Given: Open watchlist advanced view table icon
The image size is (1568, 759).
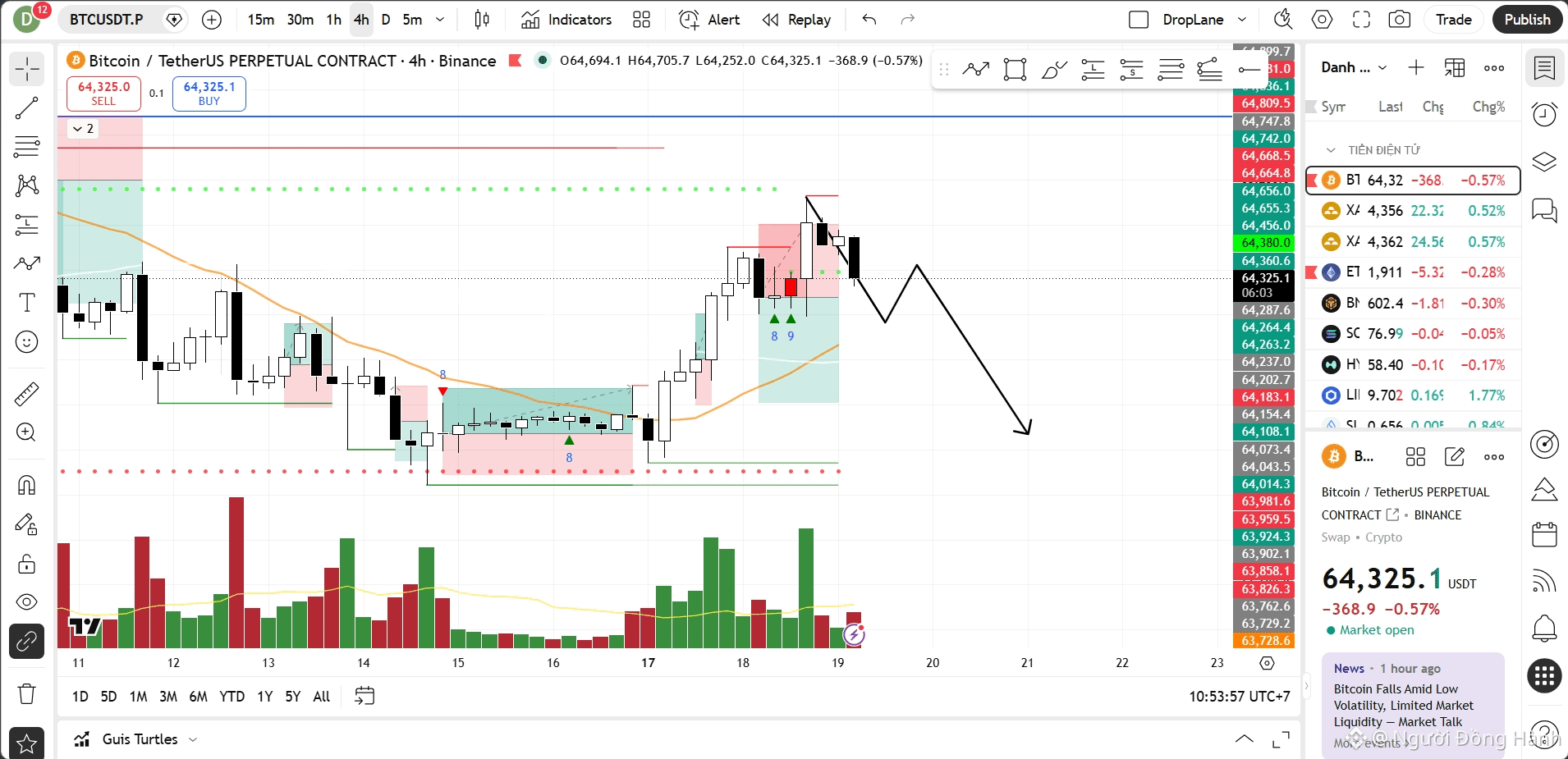Looking at the screenshot, I should pyautogui.click(x=1455, y=67).
